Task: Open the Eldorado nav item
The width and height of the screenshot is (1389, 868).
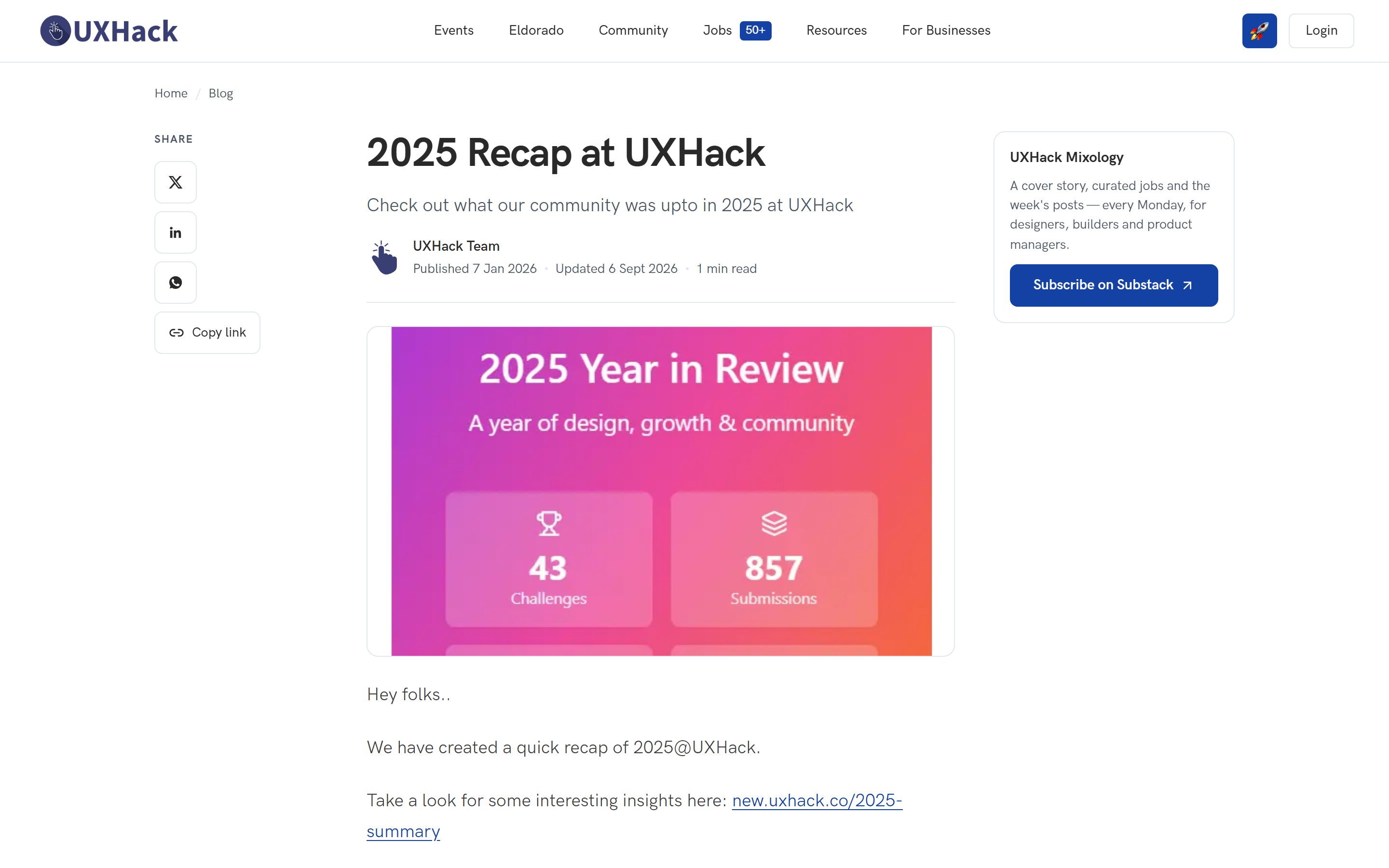Action: click(536, 30)
